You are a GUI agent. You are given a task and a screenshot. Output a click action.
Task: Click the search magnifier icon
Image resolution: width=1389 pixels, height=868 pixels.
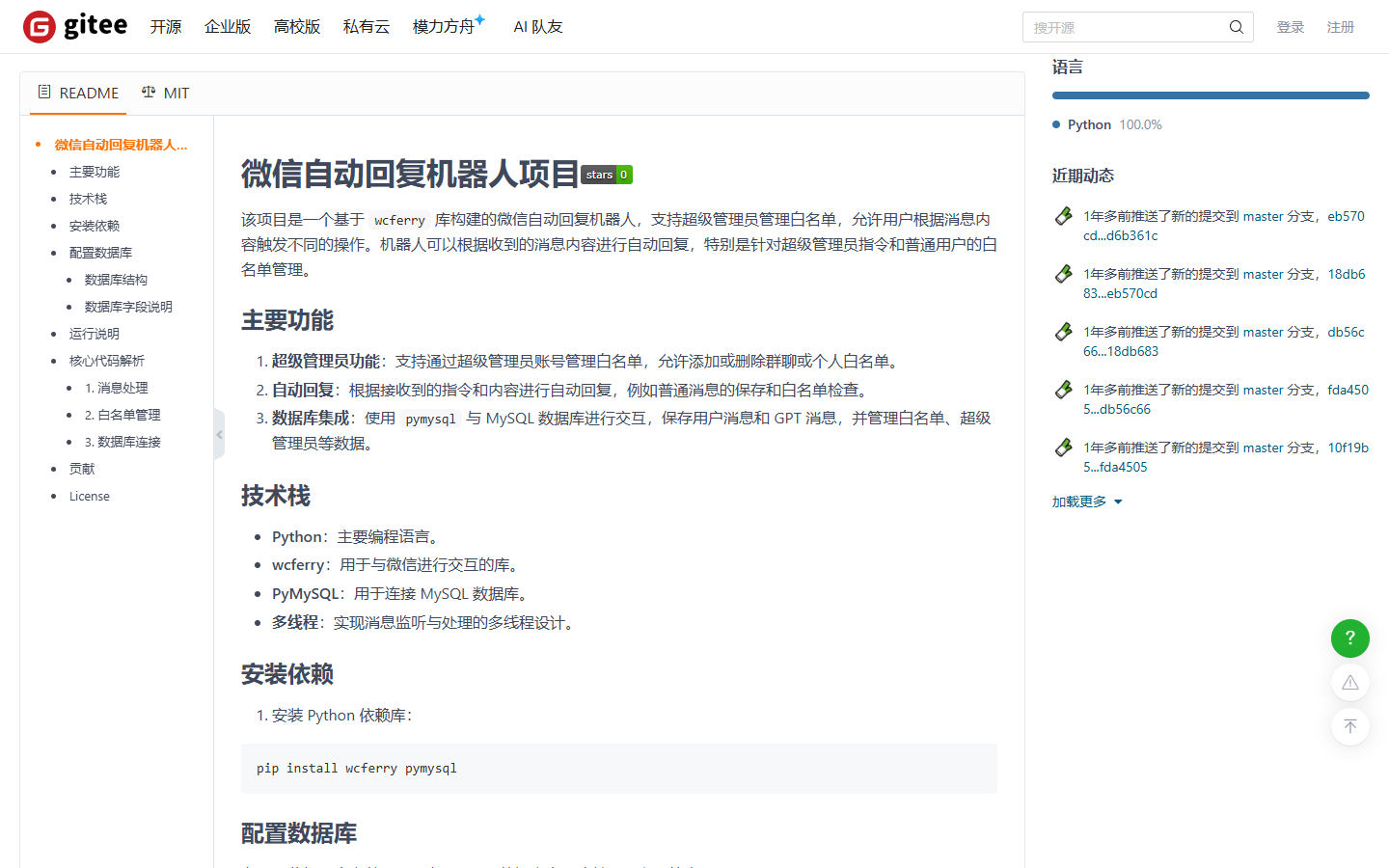coord(1236,27)
